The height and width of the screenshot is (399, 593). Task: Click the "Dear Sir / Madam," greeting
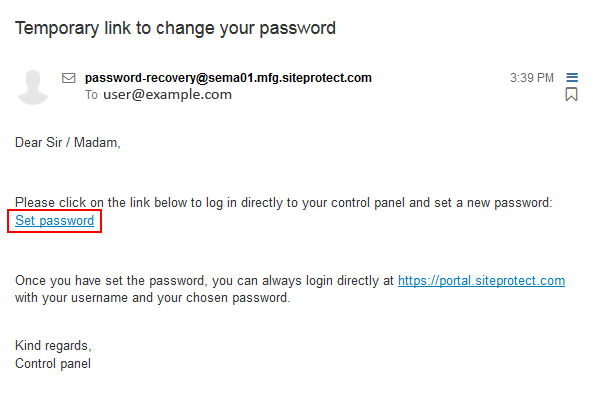68,143
